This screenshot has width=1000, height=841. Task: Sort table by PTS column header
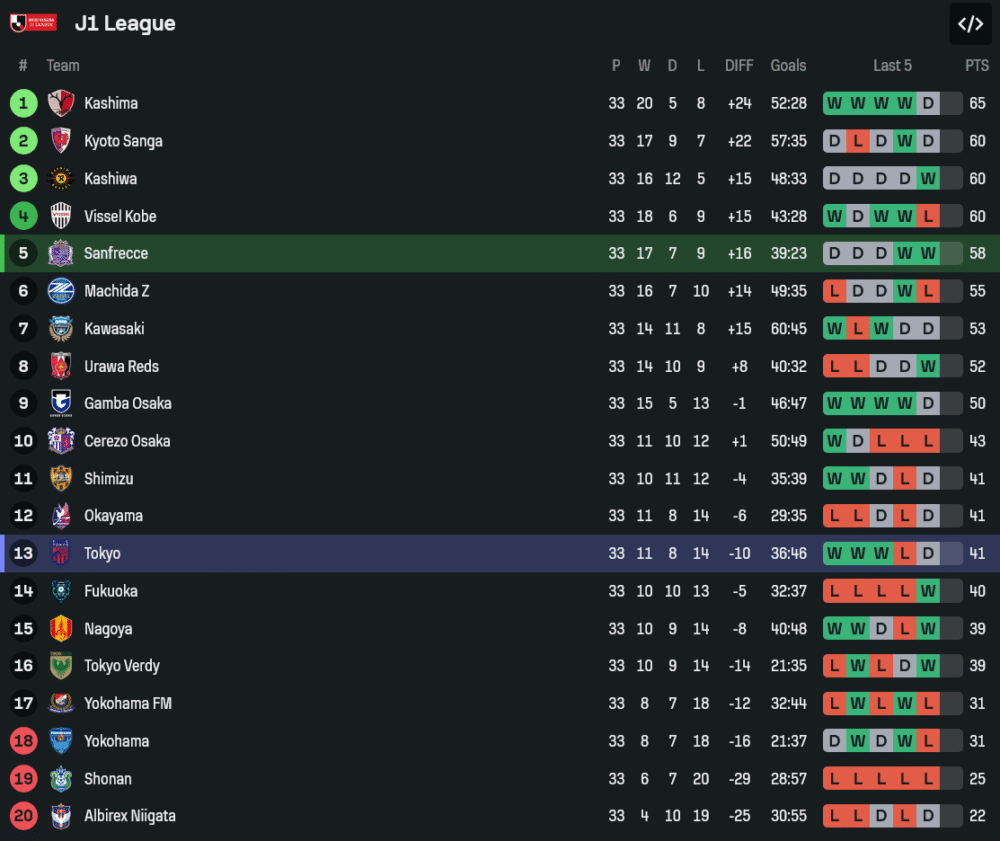[977, 66]
